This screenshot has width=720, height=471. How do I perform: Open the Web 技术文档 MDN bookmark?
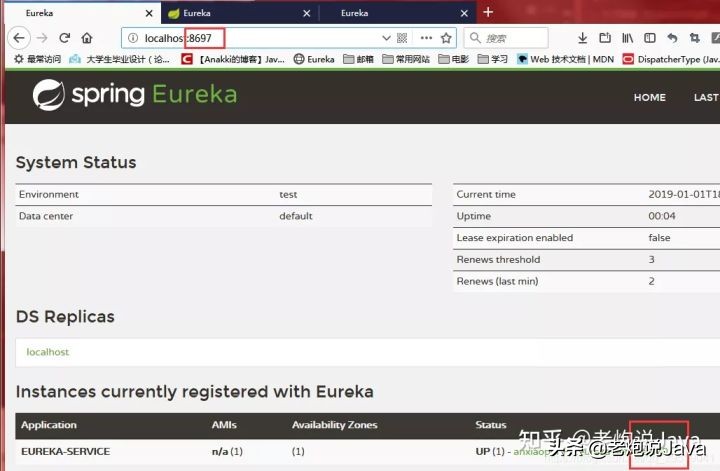(x=565, y=59)
